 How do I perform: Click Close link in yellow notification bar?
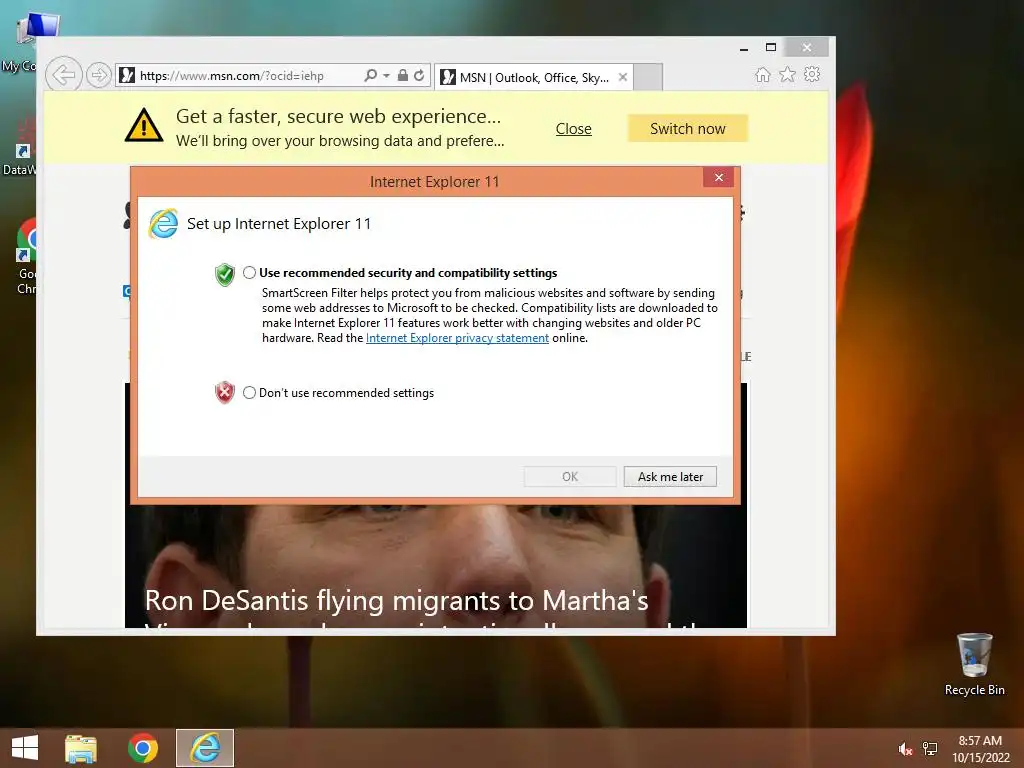click(573, 129)
